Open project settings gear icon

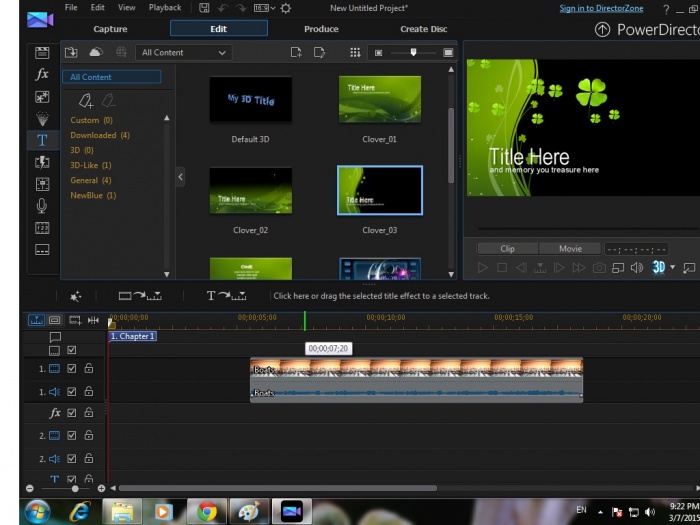pyautogui.click(x=286, y=8)
